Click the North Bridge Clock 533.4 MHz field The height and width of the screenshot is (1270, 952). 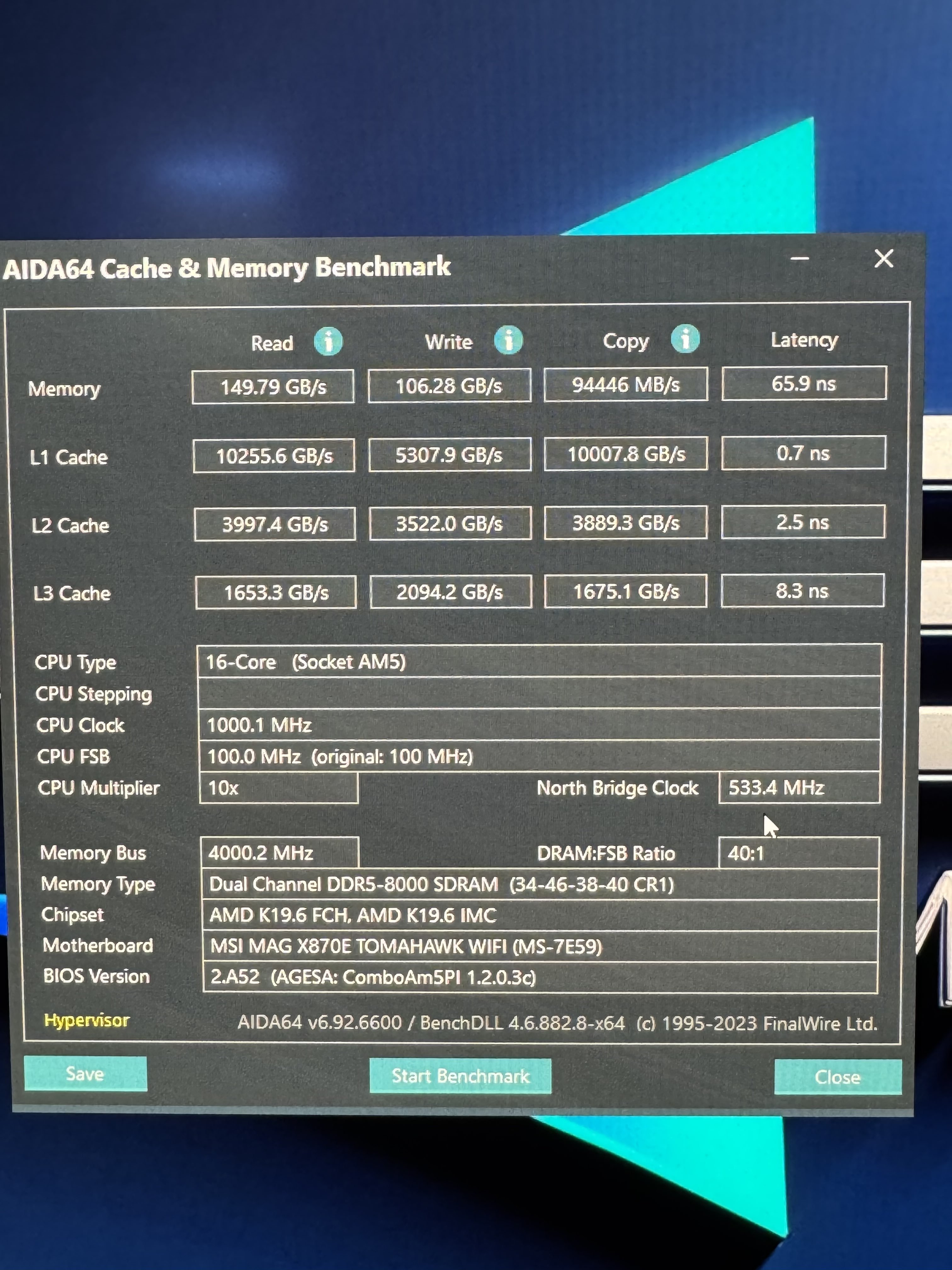[x=798, y=787]
